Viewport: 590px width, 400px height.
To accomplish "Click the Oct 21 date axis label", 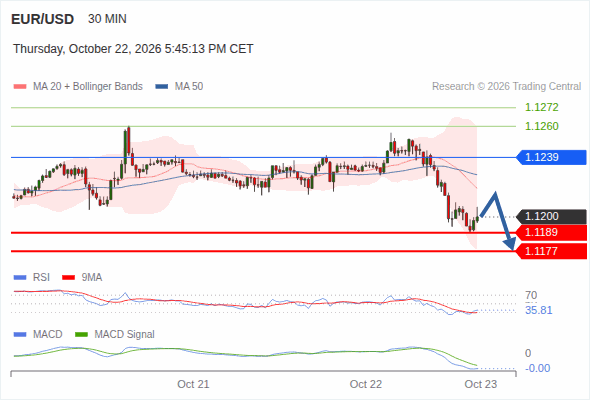I will (x=193, y=384).
